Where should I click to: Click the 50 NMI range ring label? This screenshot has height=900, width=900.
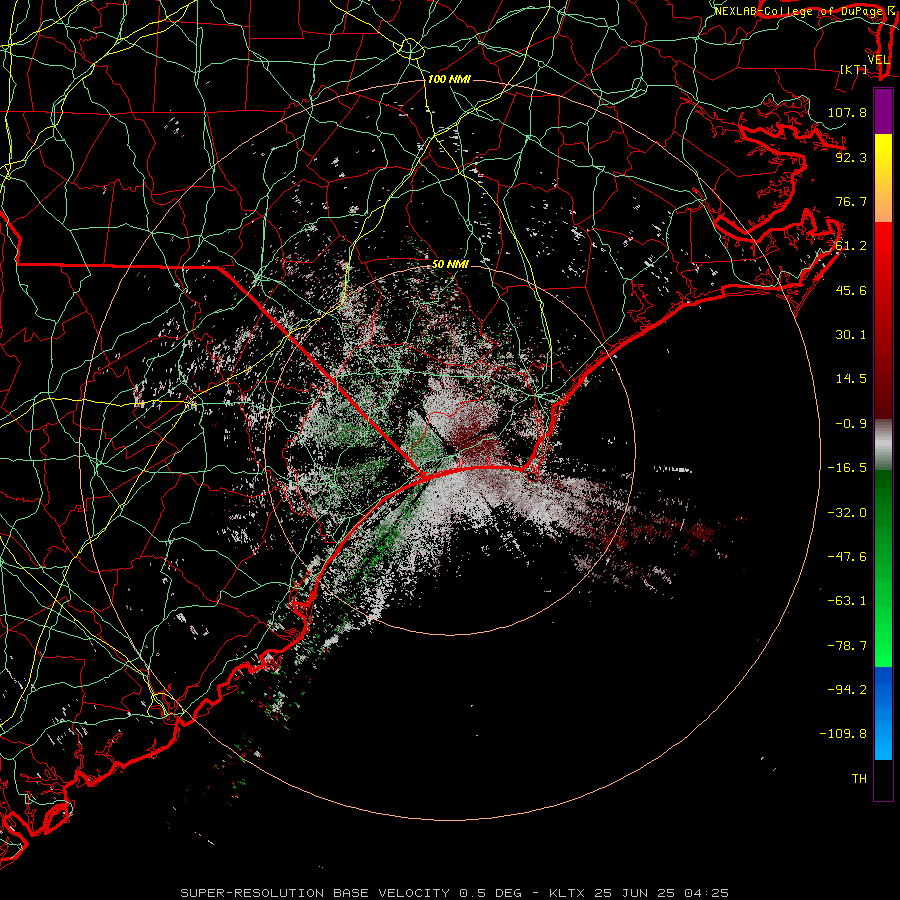point(450,265)
